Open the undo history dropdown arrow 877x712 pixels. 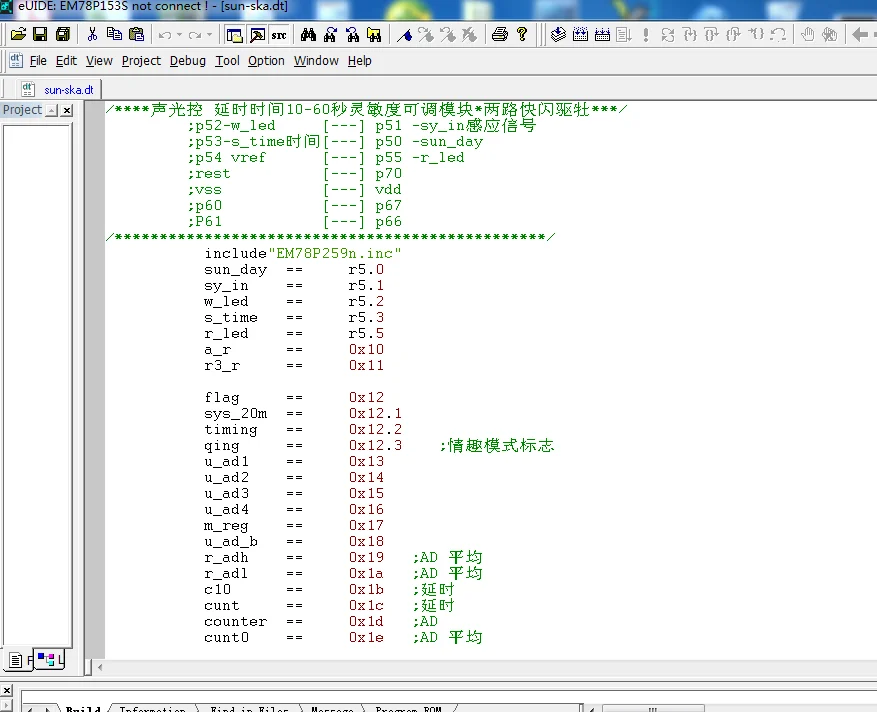tap(179, 35)
